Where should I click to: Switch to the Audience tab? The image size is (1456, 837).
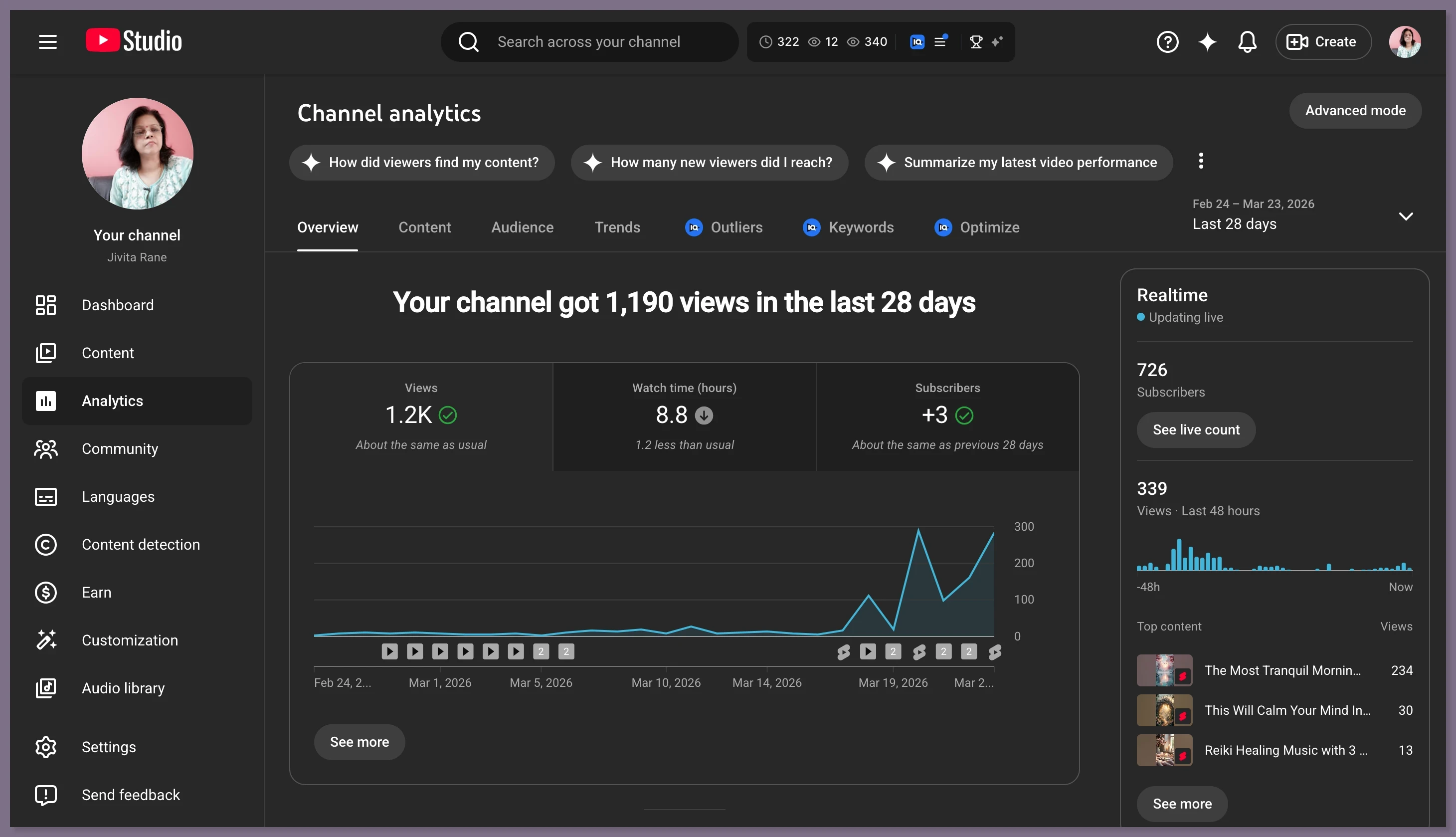pos(522,227)
